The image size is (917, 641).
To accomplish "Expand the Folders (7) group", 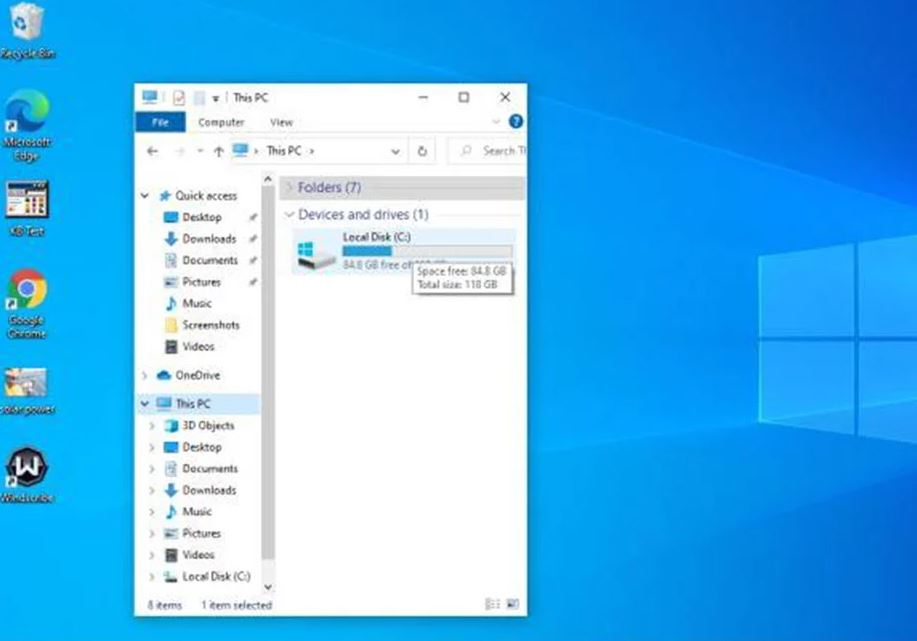I will [x=289, y=187].
